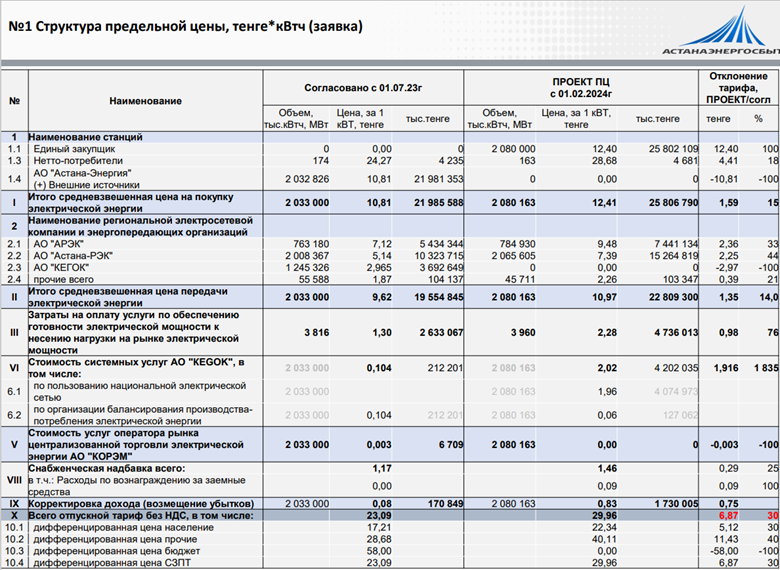Click the '№' column header
The height and width of the screenshot is (570, 780).
pos(14,101)
